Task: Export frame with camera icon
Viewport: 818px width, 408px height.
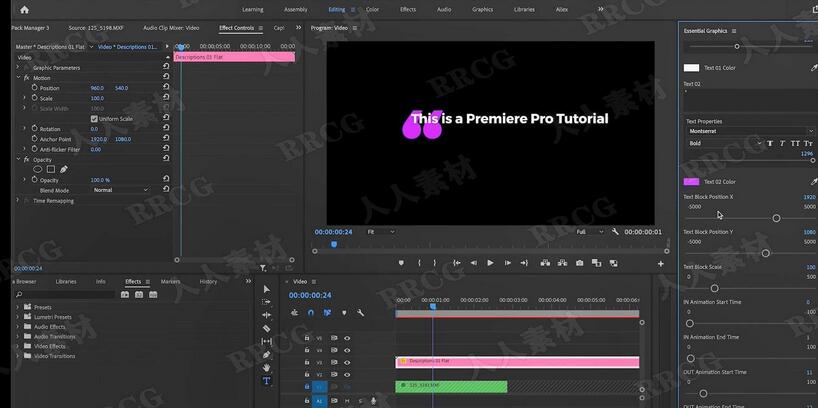Action: [x=579, y=263]
